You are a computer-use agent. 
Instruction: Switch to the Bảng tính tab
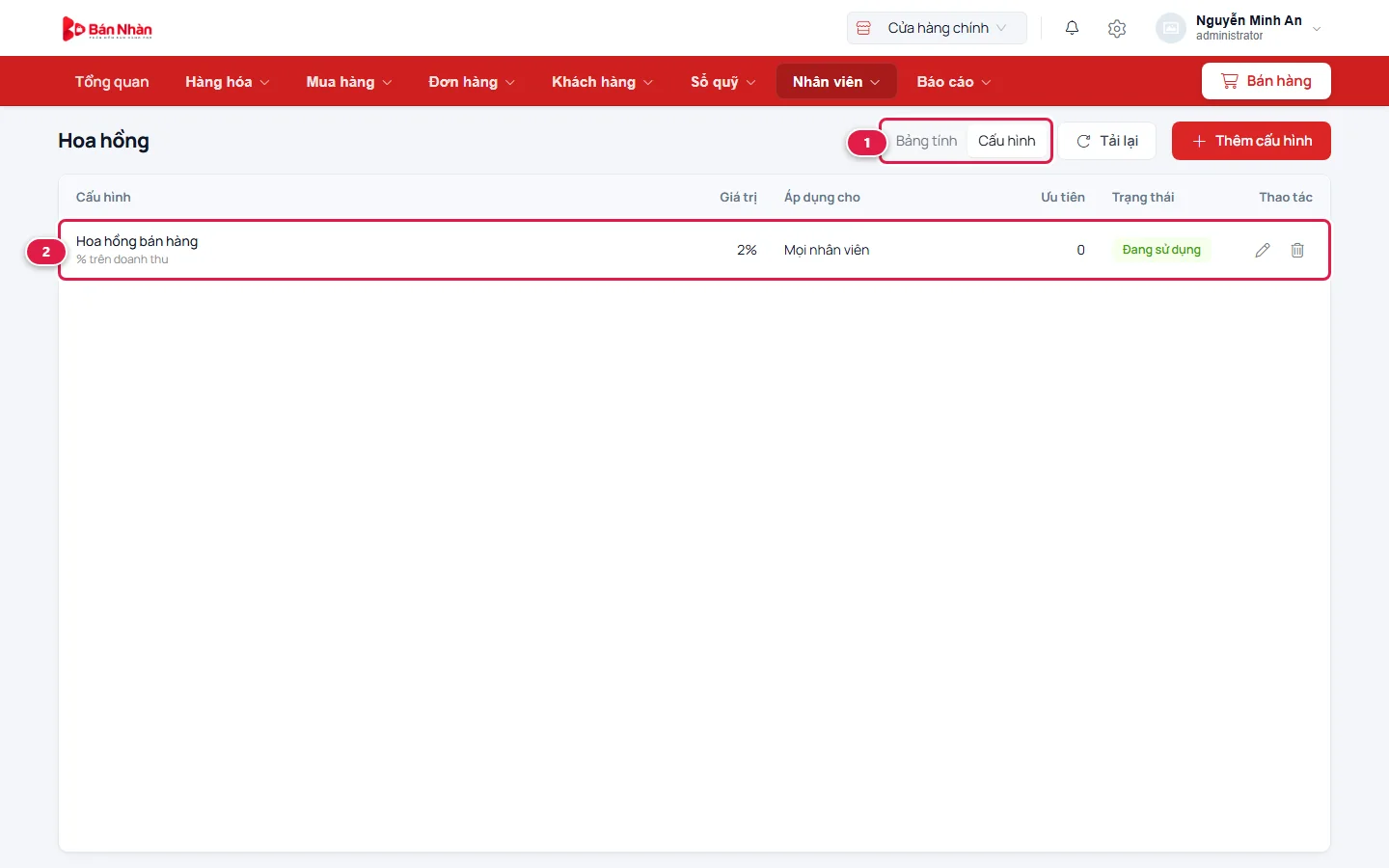(926, 141)
